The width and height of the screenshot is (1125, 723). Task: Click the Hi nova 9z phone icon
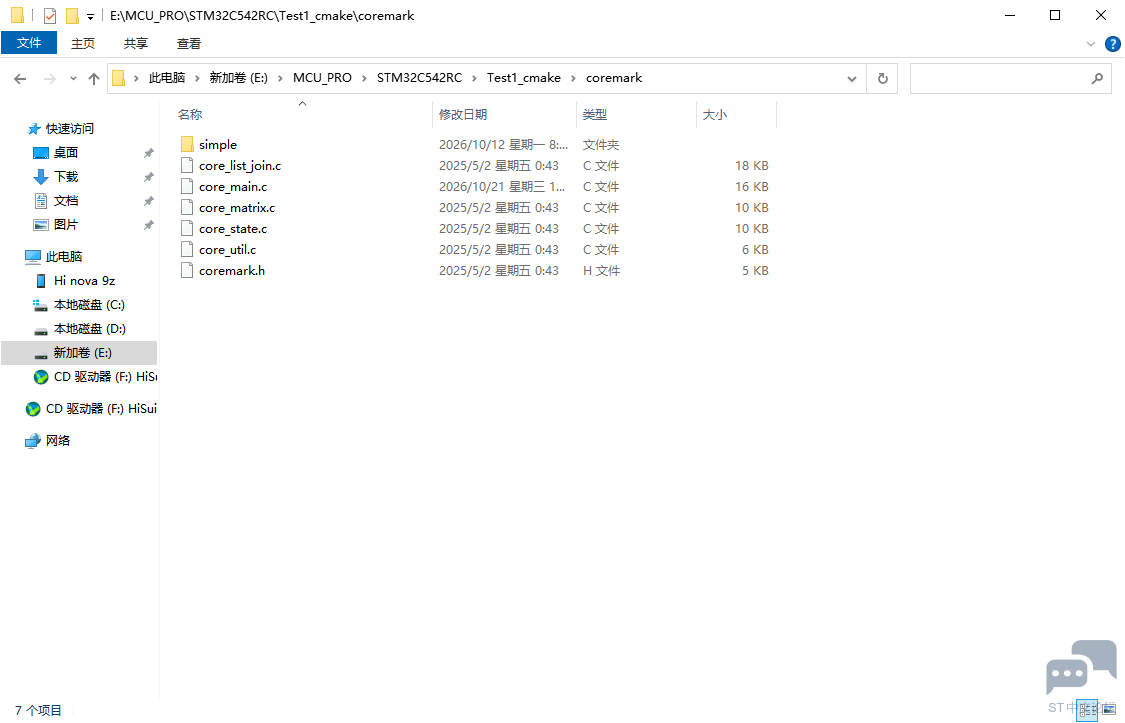pyautogui.click(x=41, y=280)
